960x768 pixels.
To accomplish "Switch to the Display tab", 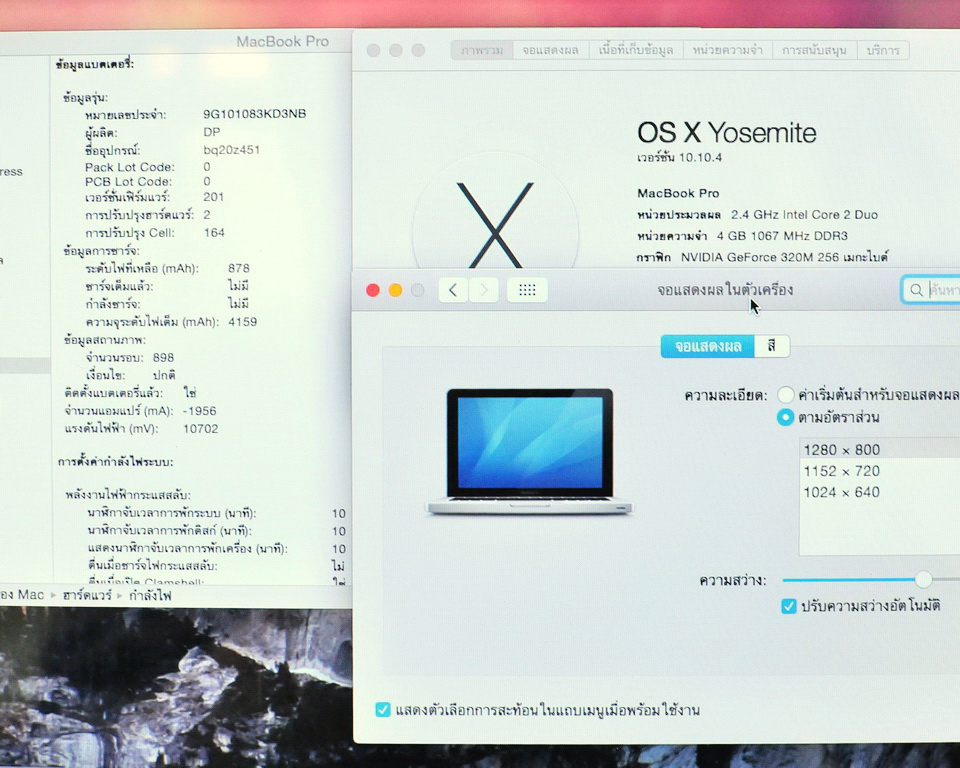I will 708,347.
